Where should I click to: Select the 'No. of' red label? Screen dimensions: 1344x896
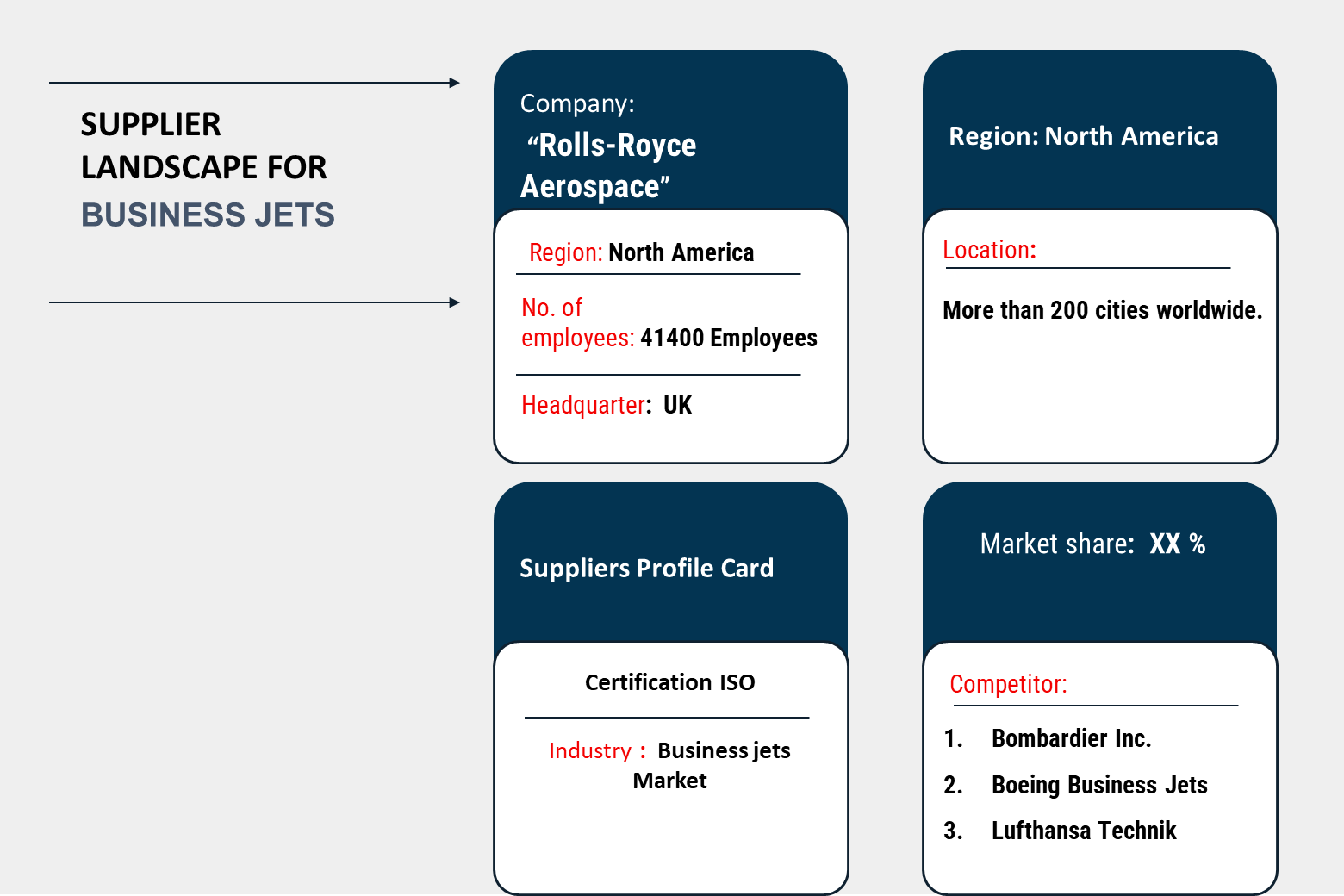pos(551,308)
